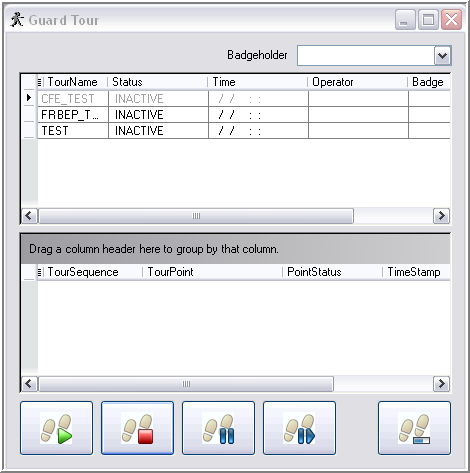The image size is (470, 473).
Task: Start tour with green play footsteps button
Action: coord(56,428)
